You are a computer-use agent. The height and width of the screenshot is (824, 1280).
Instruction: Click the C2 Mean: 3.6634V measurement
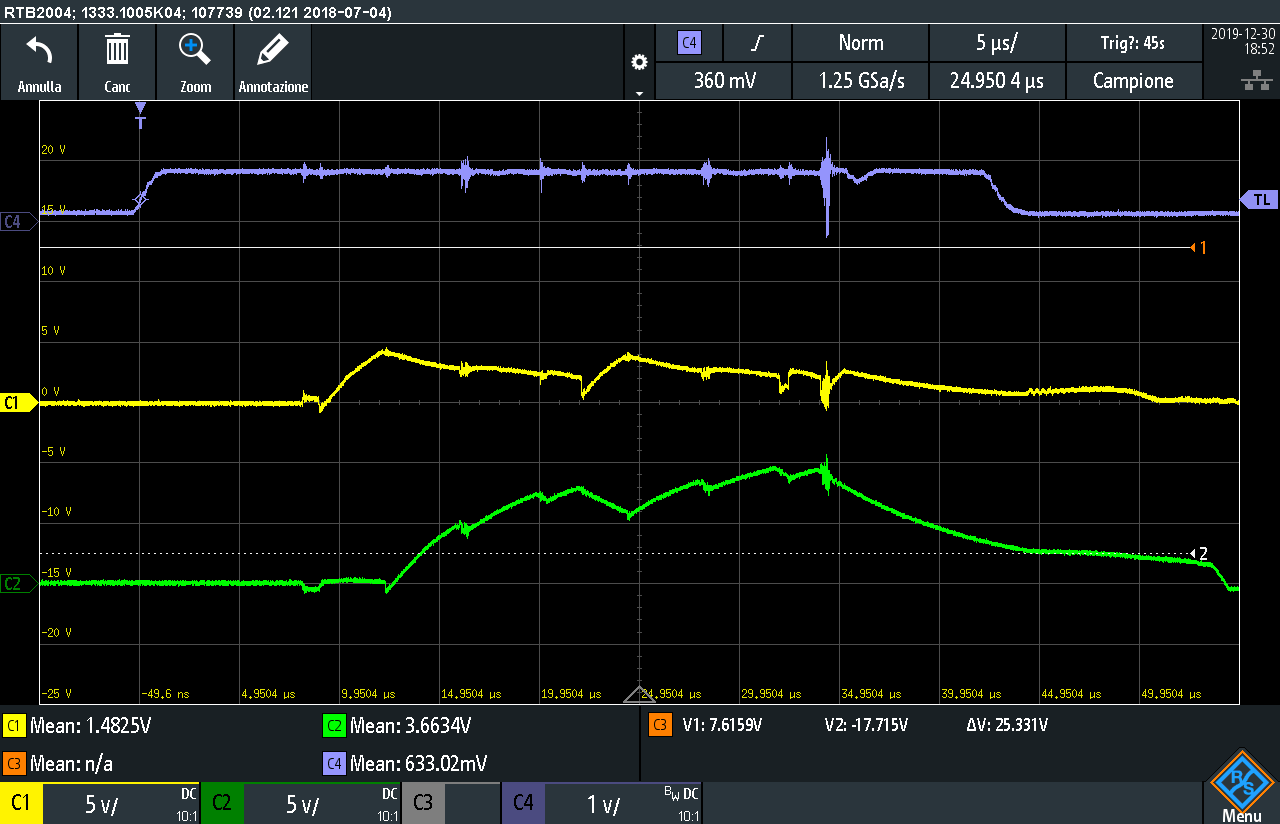pos(397,725)
